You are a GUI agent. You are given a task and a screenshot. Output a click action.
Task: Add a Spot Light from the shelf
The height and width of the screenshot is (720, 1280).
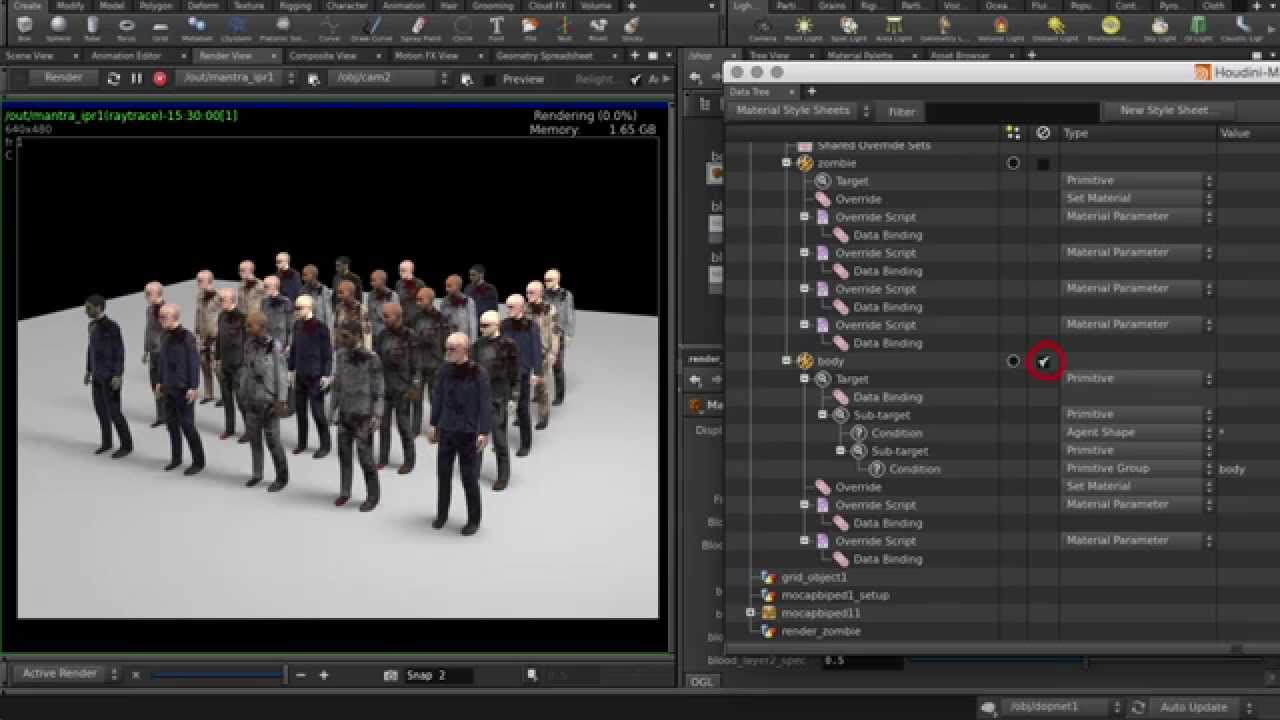tap(849, 28)
